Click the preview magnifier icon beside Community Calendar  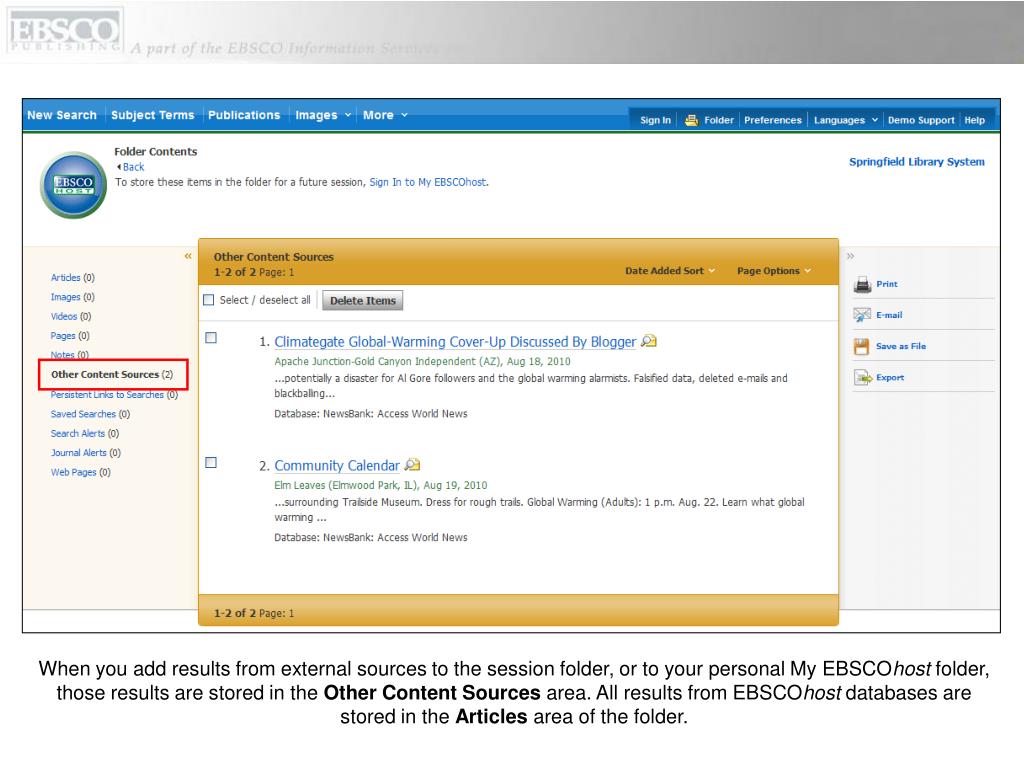(412, 465)
